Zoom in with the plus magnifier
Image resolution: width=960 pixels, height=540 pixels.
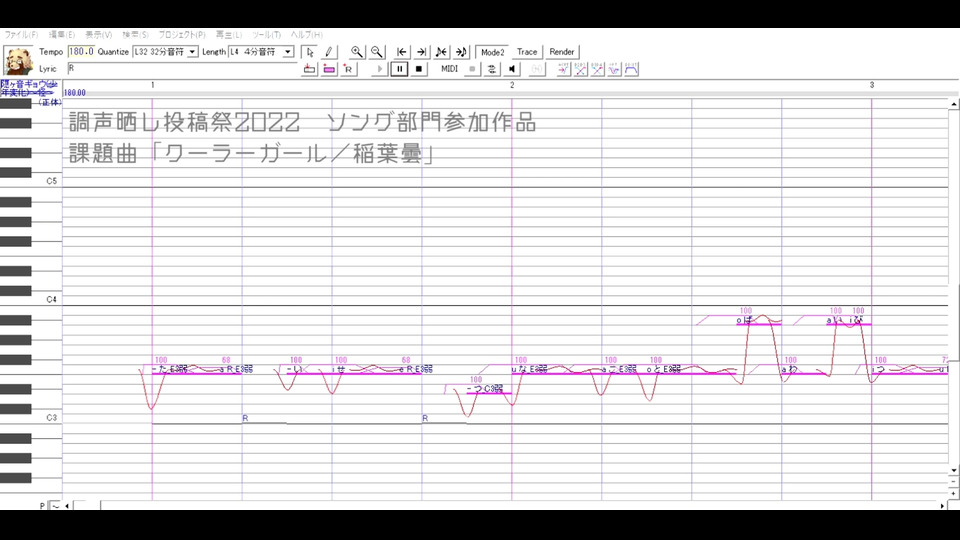[x=356, y=52]
